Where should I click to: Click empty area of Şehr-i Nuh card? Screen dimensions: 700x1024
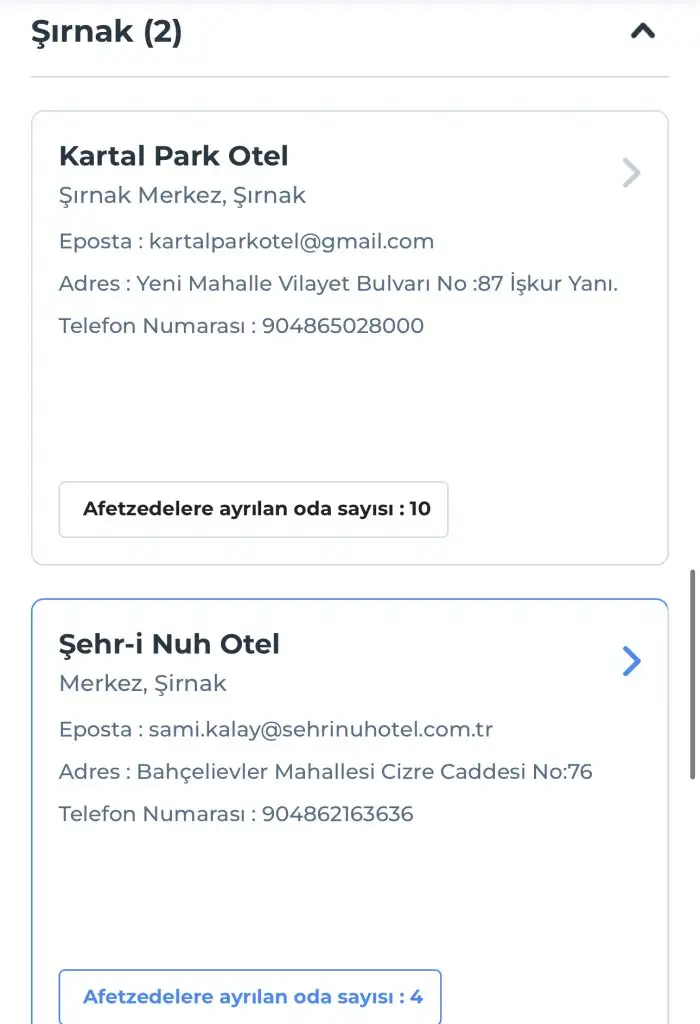coord(350,895)
